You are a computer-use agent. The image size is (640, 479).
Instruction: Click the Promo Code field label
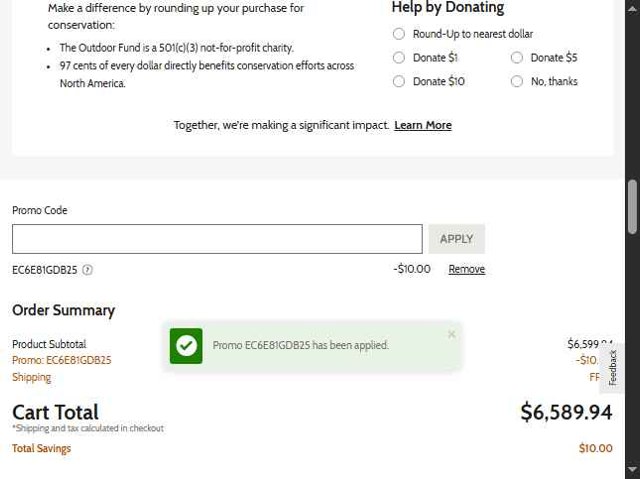coord(40,210)
